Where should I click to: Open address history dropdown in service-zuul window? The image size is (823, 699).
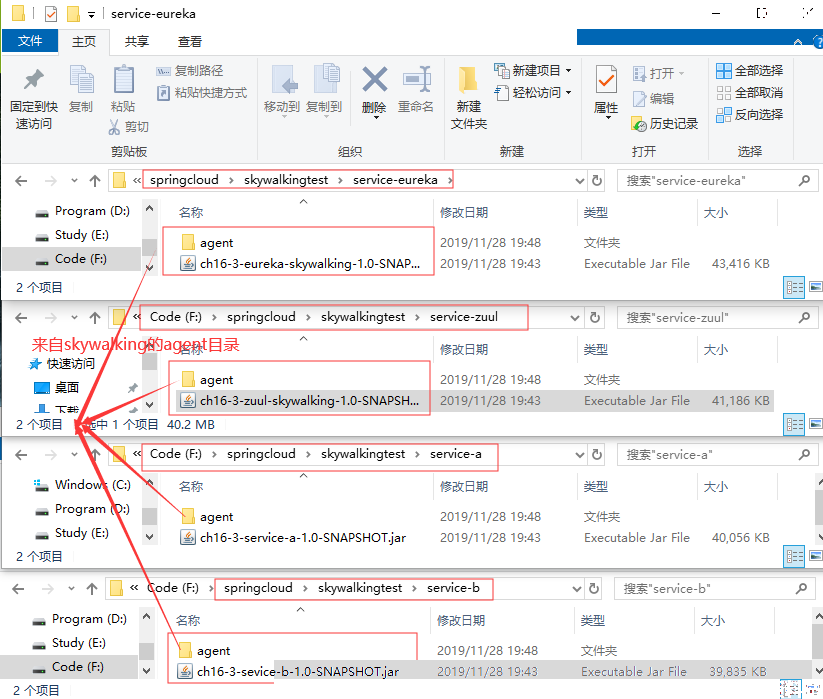coord(575,318)
